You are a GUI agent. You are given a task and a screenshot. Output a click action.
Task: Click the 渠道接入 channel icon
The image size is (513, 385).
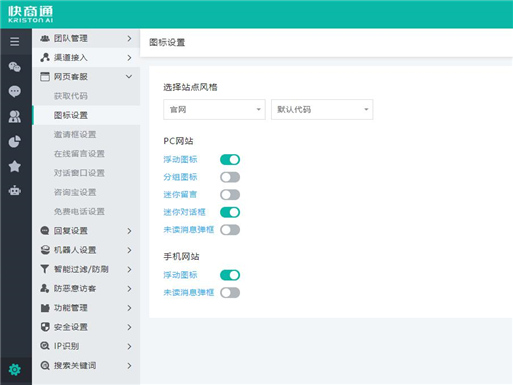pos(45,57)
